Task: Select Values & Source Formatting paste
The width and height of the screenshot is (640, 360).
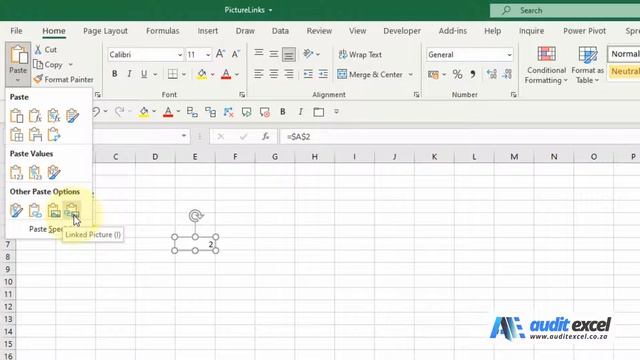Action: tap(54, 173)
